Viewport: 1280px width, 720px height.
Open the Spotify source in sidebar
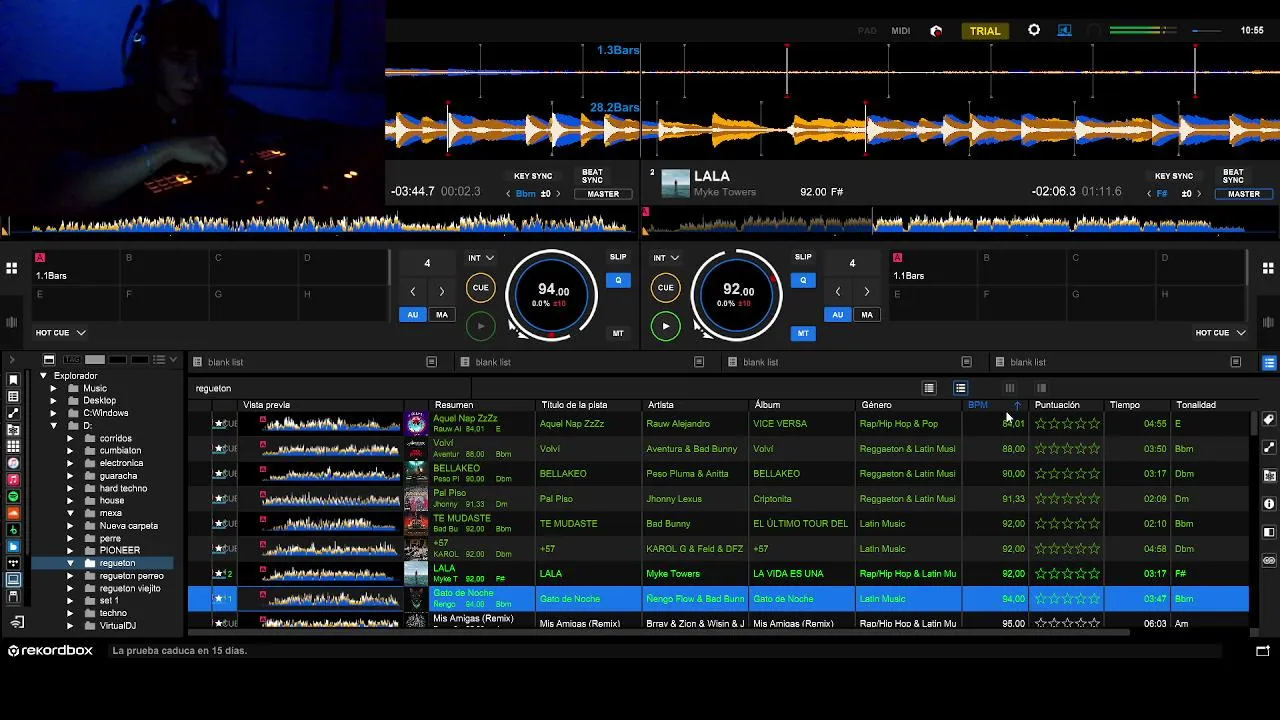pos(13,497)
